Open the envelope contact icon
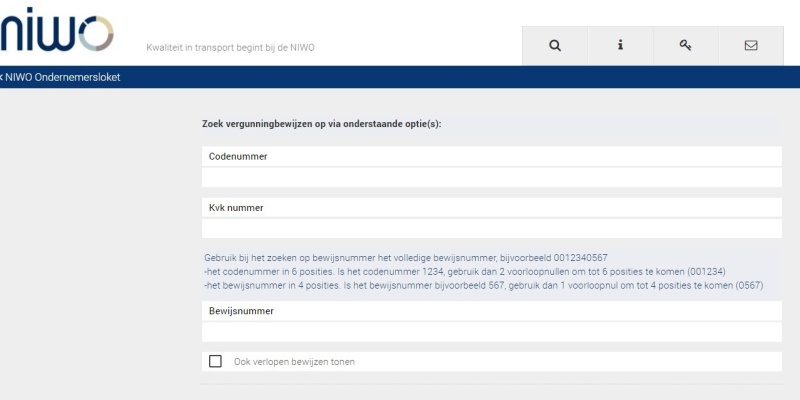This screenshot has height=400, width=800. [751, 45]
